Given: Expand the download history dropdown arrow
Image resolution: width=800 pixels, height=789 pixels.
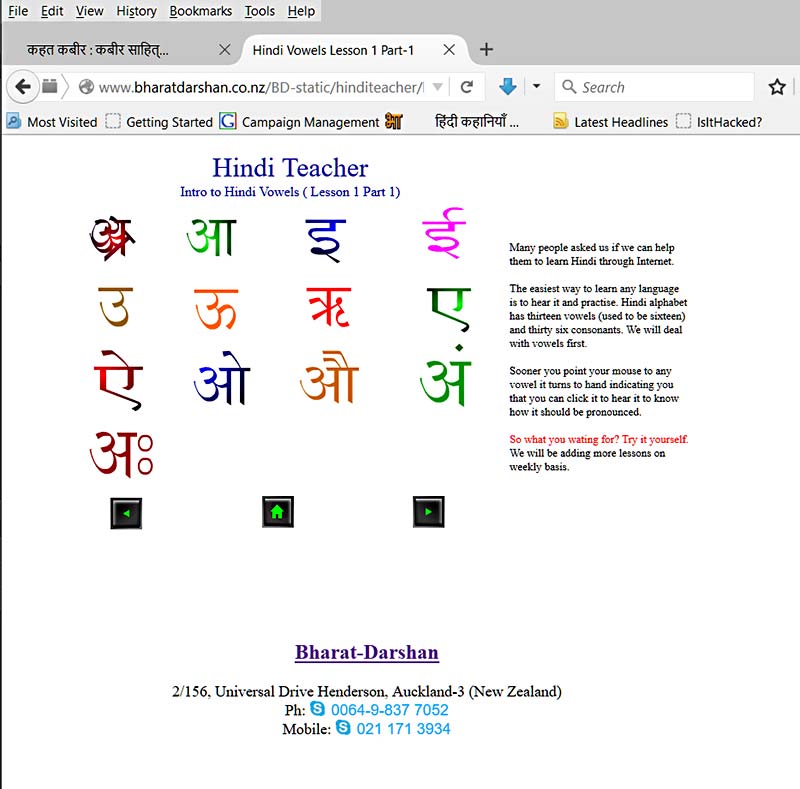Looking at the screenshot, I should (x=536, y=87).
